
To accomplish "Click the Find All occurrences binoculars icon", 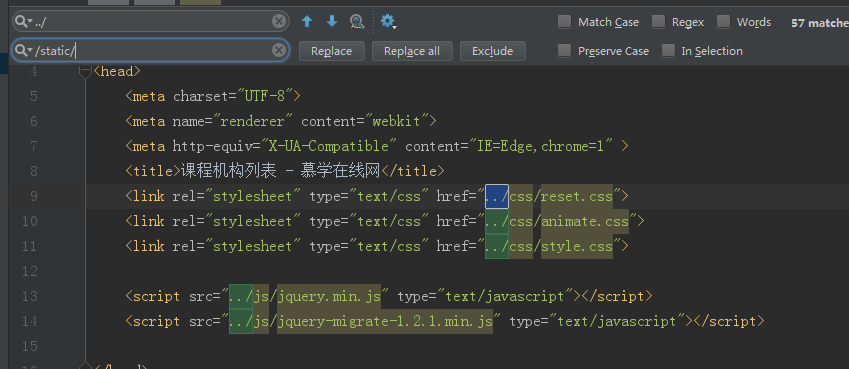I will (357, 22).
